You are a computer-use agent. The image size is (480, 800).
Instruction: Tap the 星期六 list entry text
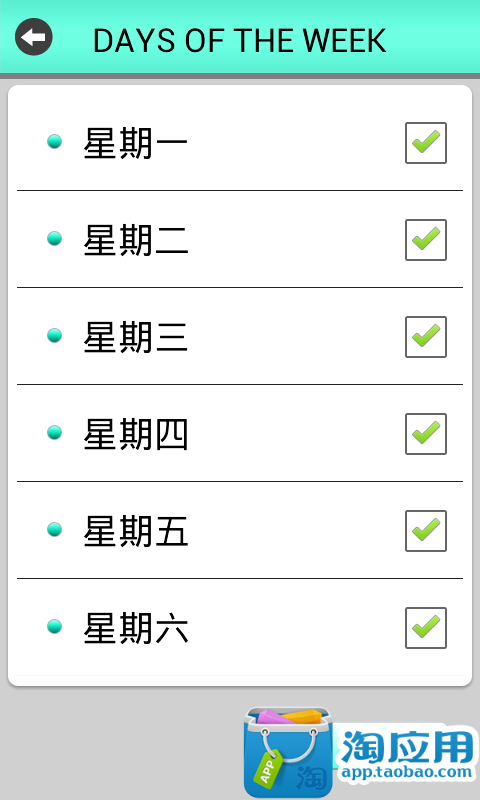click(136, 628)
